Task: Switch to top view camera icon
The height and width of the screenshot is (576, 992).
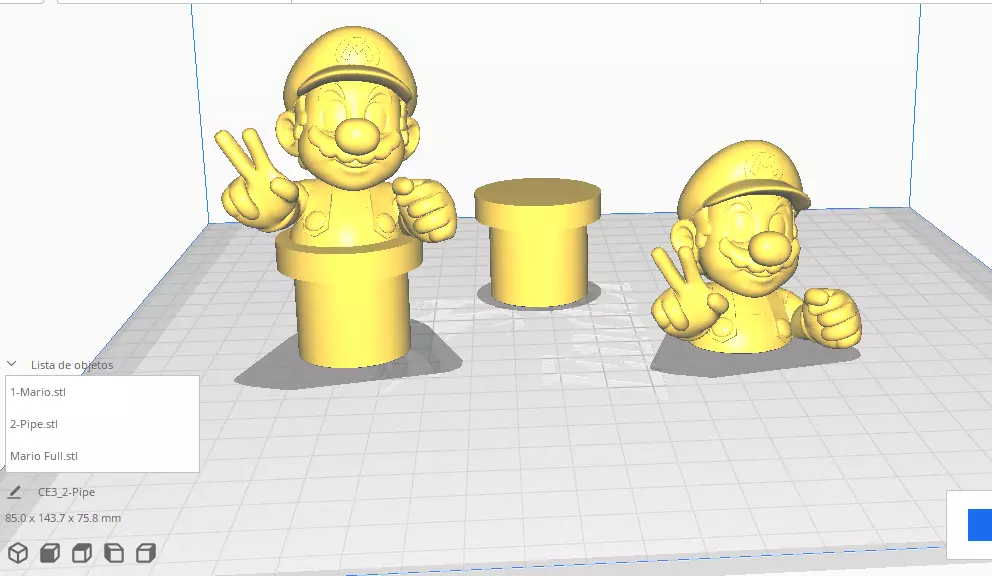Action: [82, 553]
